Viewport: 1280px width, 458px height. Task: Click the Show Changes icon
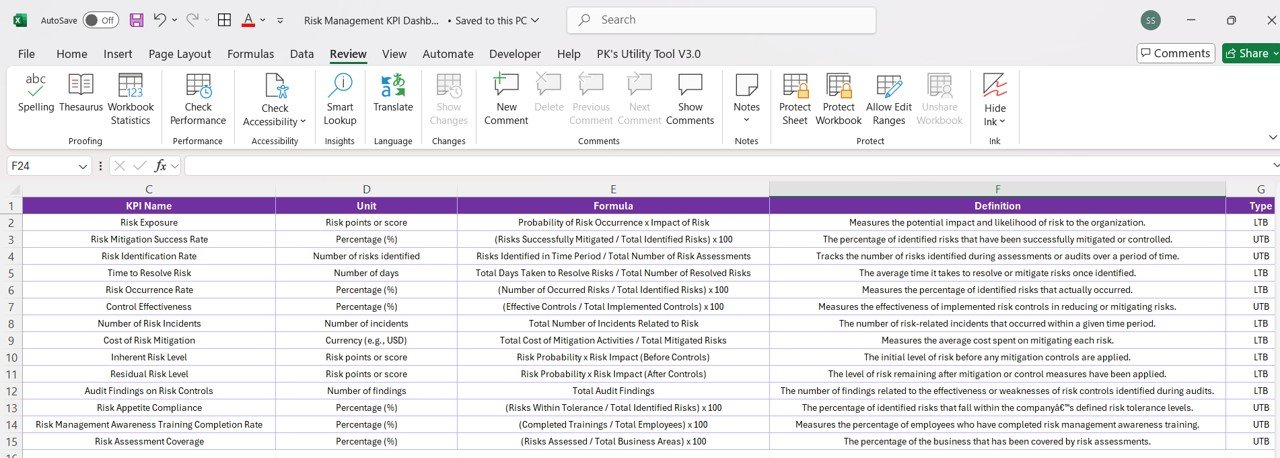449,85
